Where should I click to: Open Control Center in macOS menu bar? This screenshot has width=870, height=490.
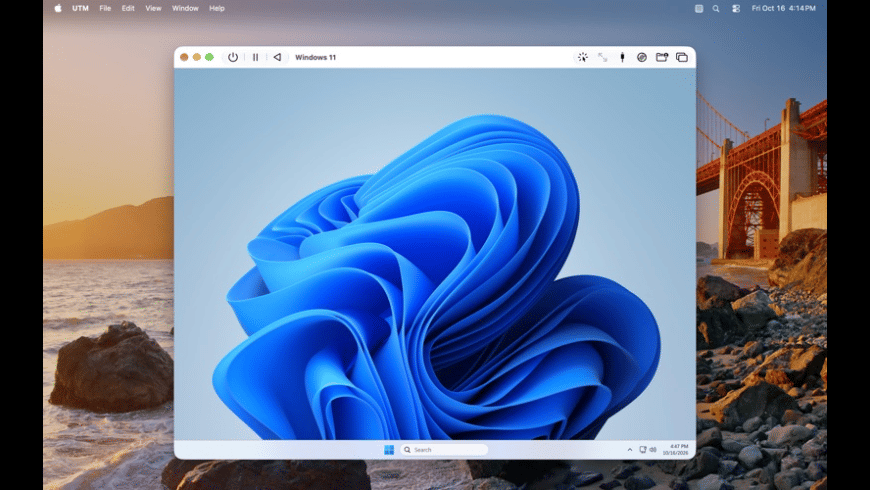point(736,8)
